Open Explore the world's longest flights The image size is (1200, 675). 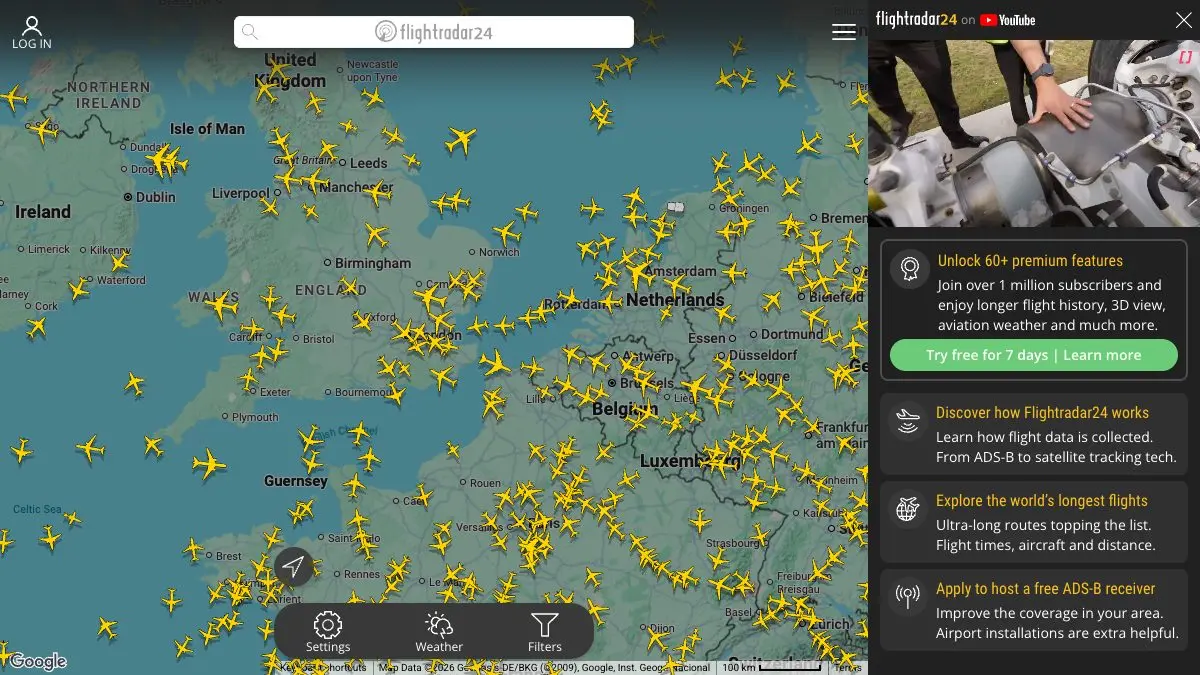1042,500
